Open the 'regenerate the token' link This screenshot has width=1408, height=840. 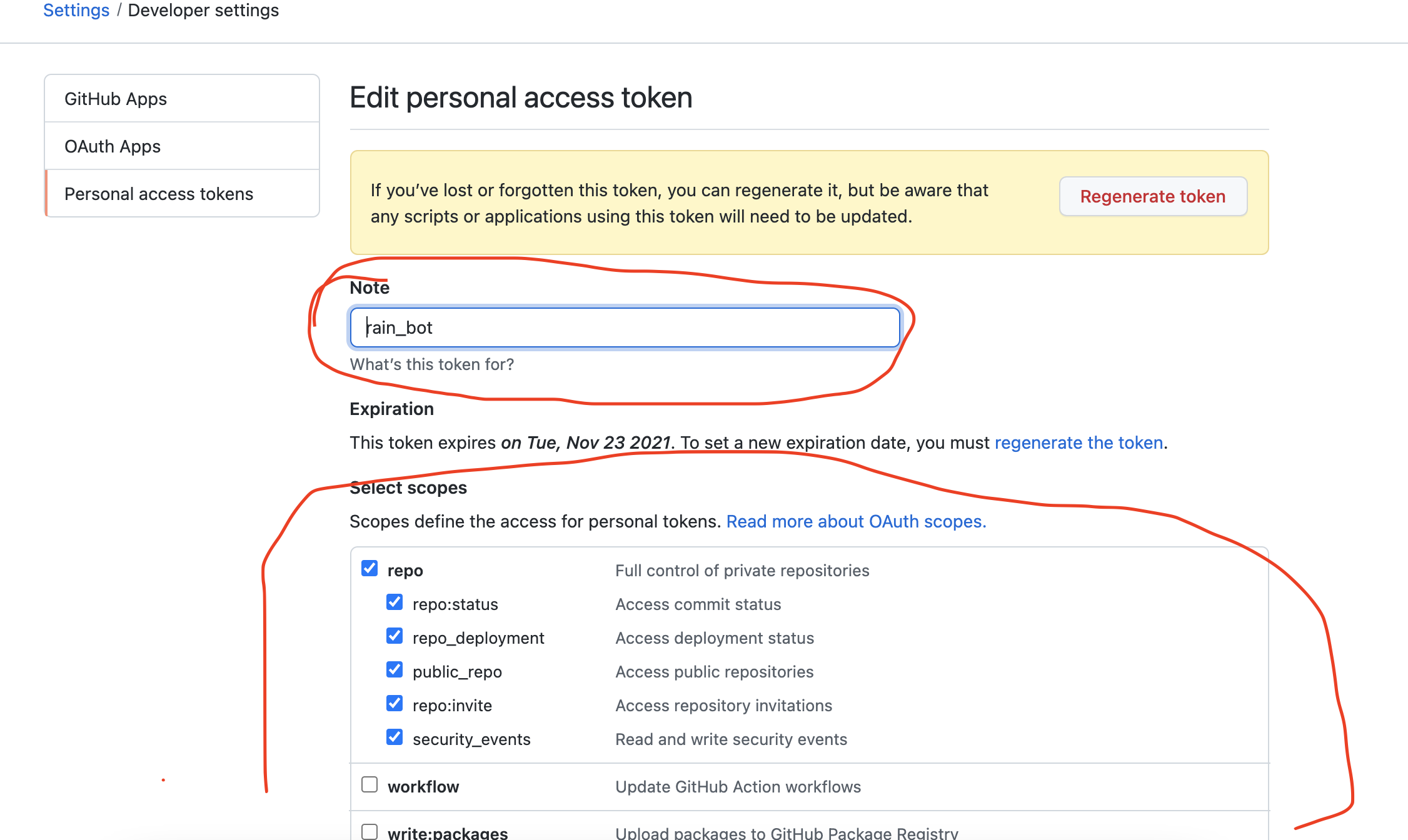click(x=1079, y=442)
